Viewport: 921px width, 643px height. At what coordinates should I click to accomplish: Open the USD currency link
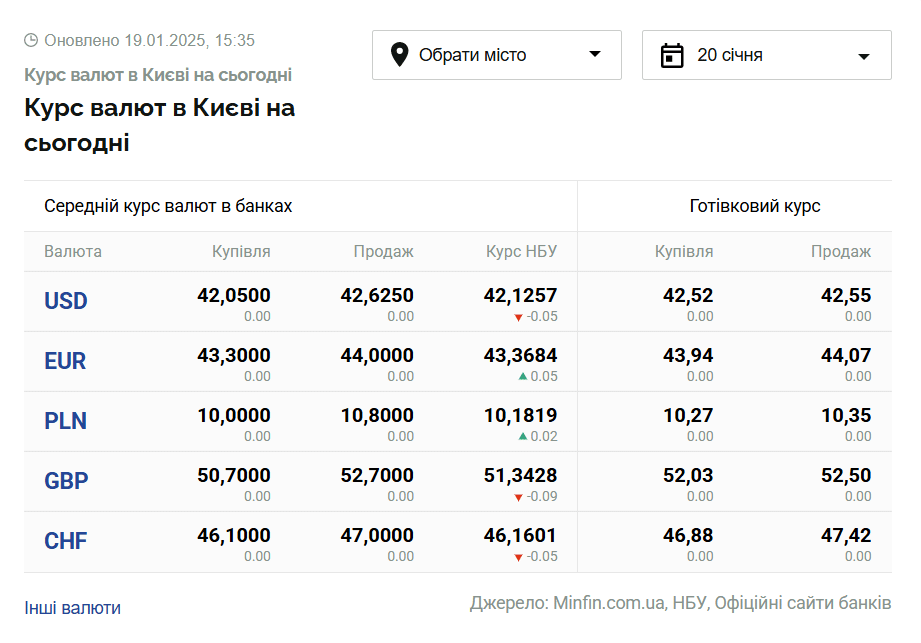66,301
